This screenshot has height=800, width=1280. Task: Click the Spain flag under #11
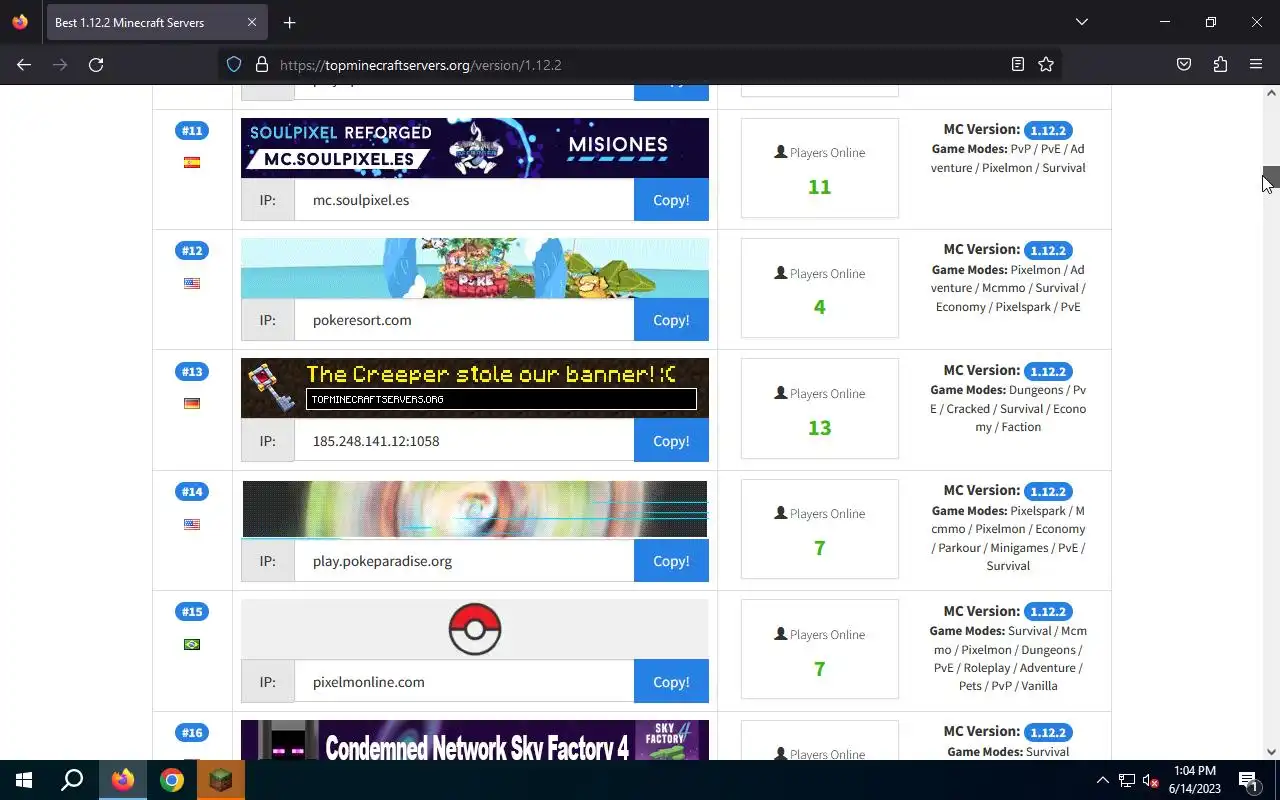point(192,162)
